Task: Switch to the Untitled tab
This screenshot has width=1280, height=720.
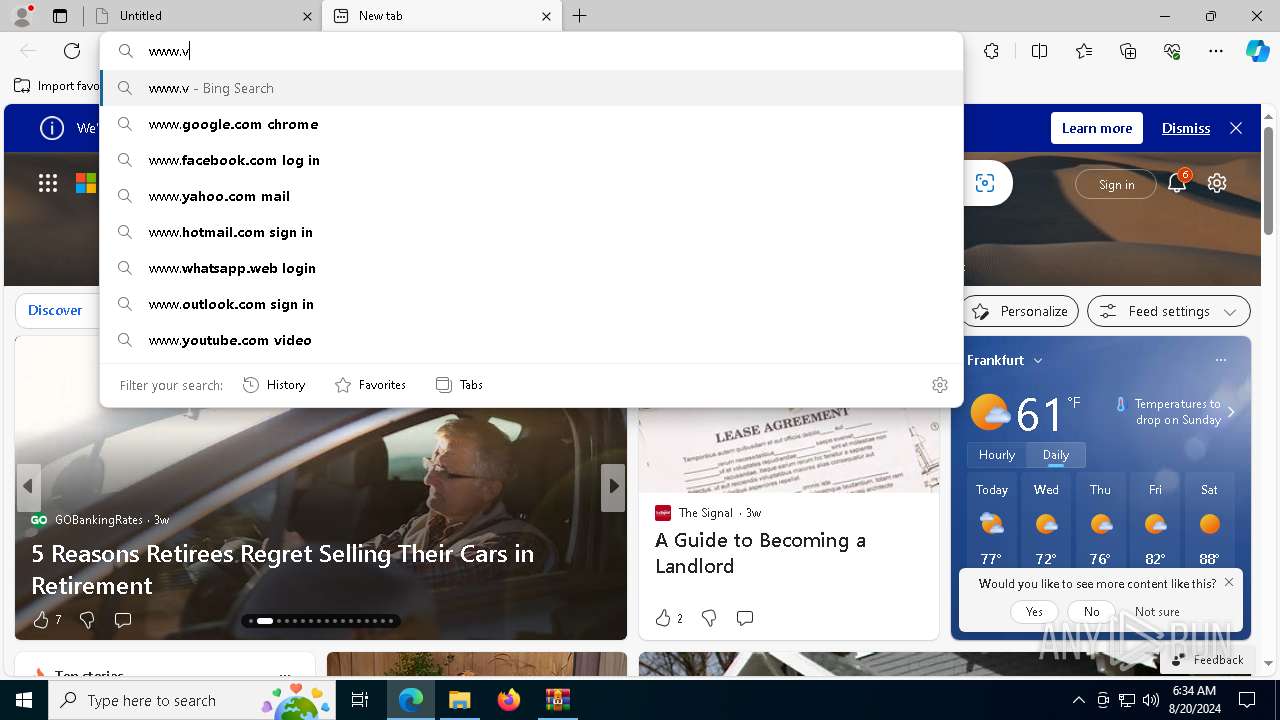Action: point(203,16)
